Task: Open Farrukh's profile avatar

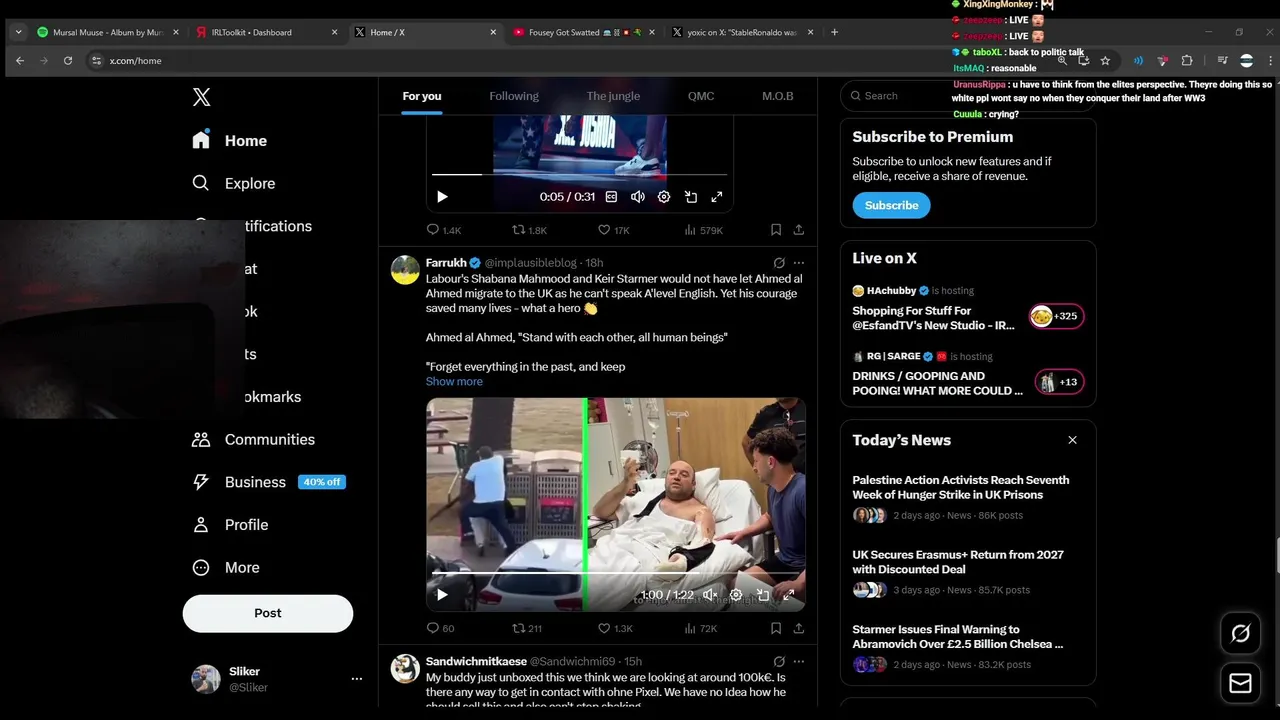Action: (x=405, y=270)
